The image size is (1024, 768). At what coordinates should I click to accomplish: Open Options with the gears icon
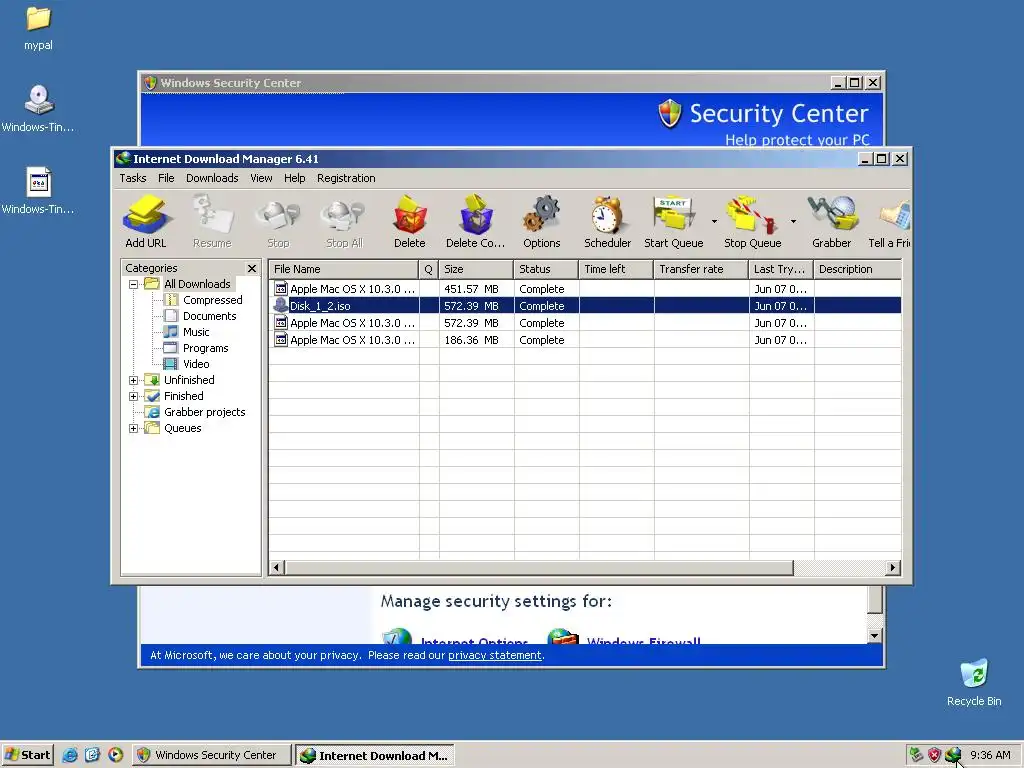coord(541,221)
